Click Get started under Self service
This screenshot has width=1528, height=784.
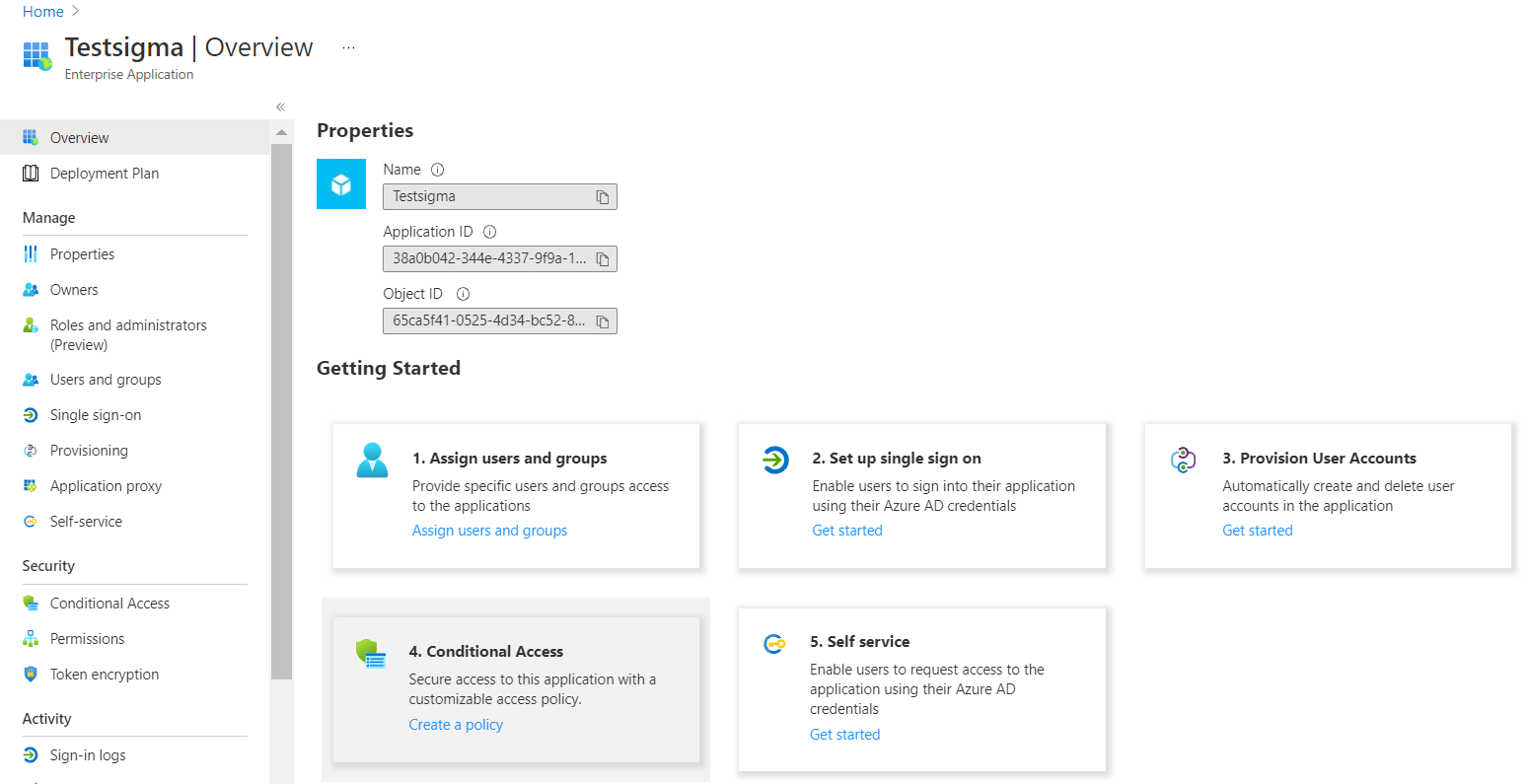coord(845,735)
